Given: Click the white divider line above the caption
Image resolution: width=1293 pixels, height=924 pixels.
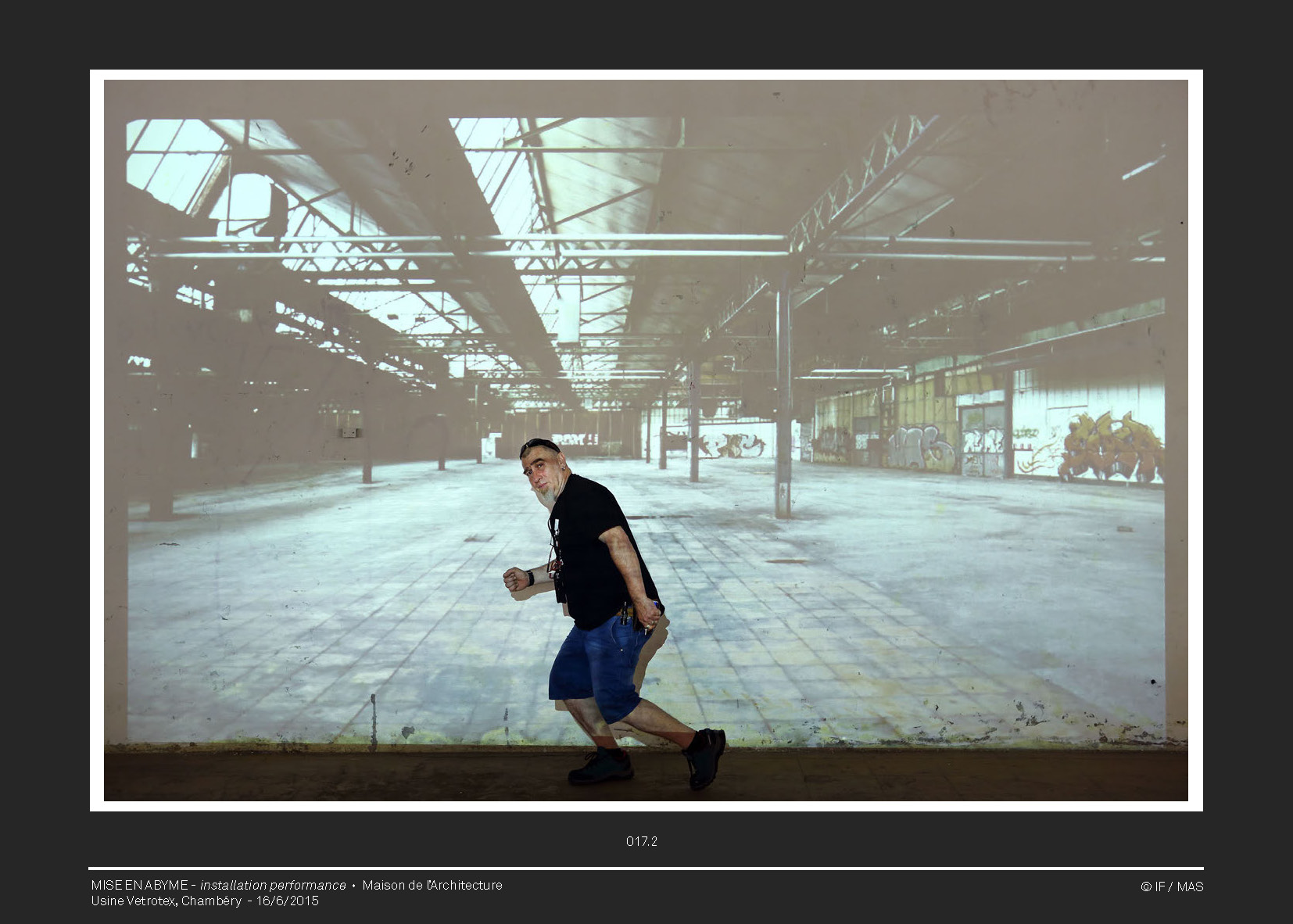Looking at the screenshot, I should (x=646, y=868).
